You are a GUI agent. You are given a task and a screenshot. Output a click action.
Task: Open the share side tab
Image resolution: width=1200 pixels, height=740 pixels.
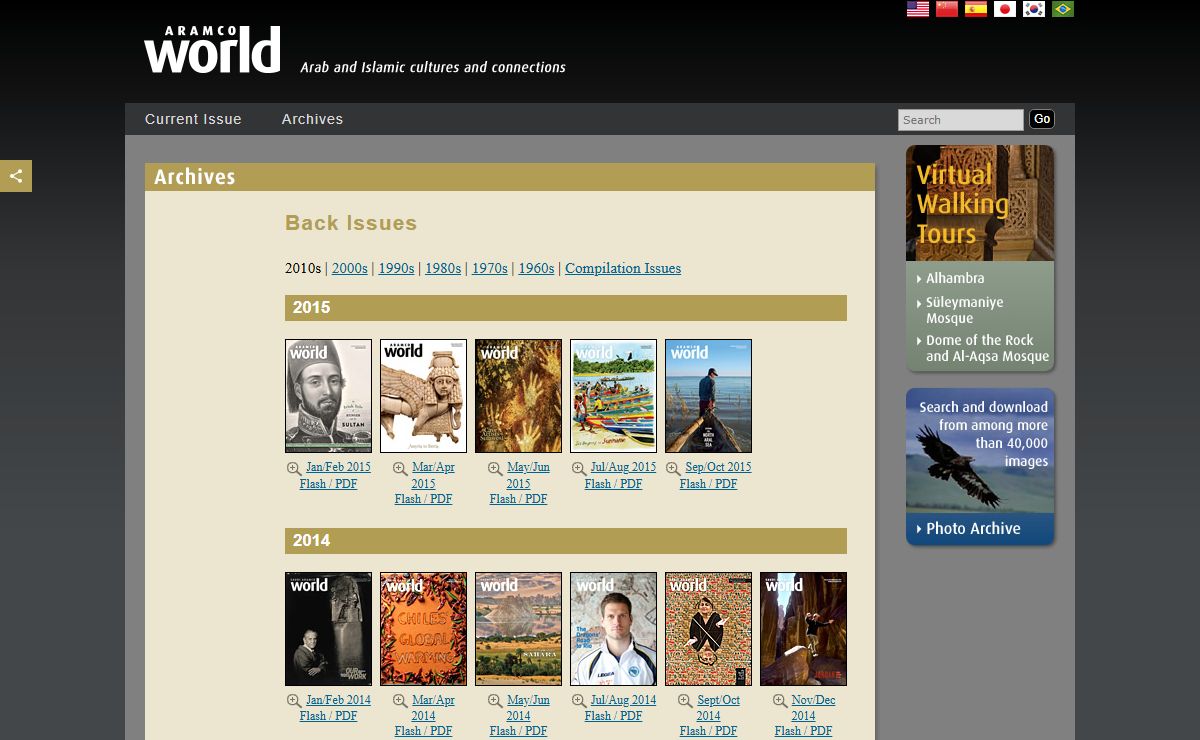16,176
